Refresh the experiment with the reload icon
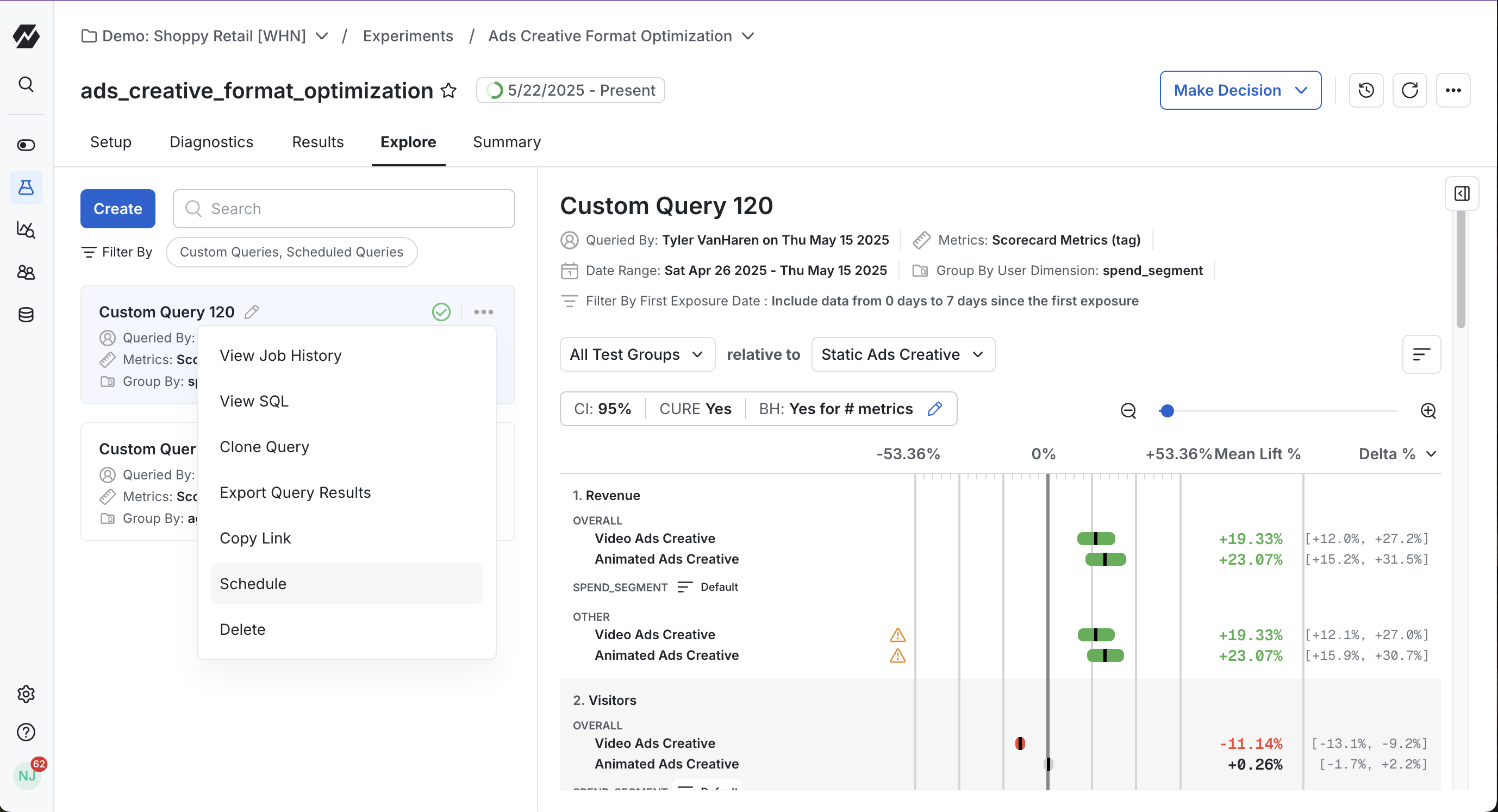Image resolution: width=1498 pixels, height=812 pixels. tap(1409, 90)
